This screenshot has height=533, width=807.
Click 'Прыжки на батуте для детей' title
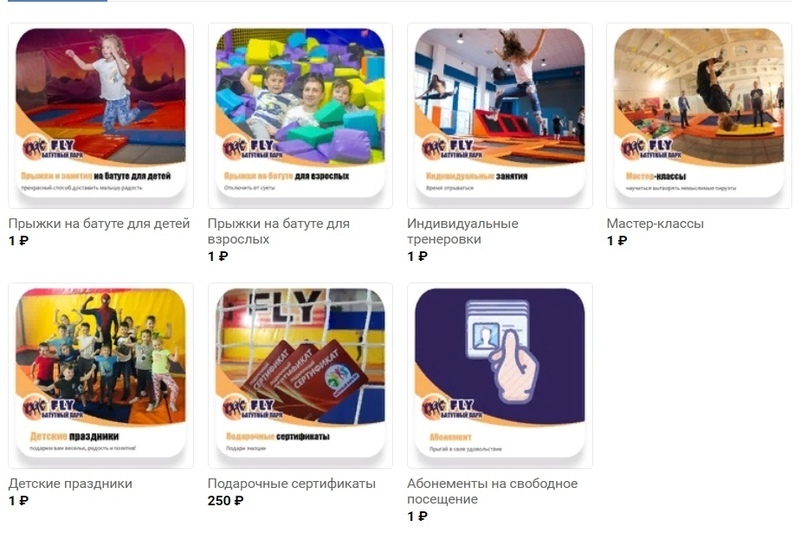coord(99,224)
